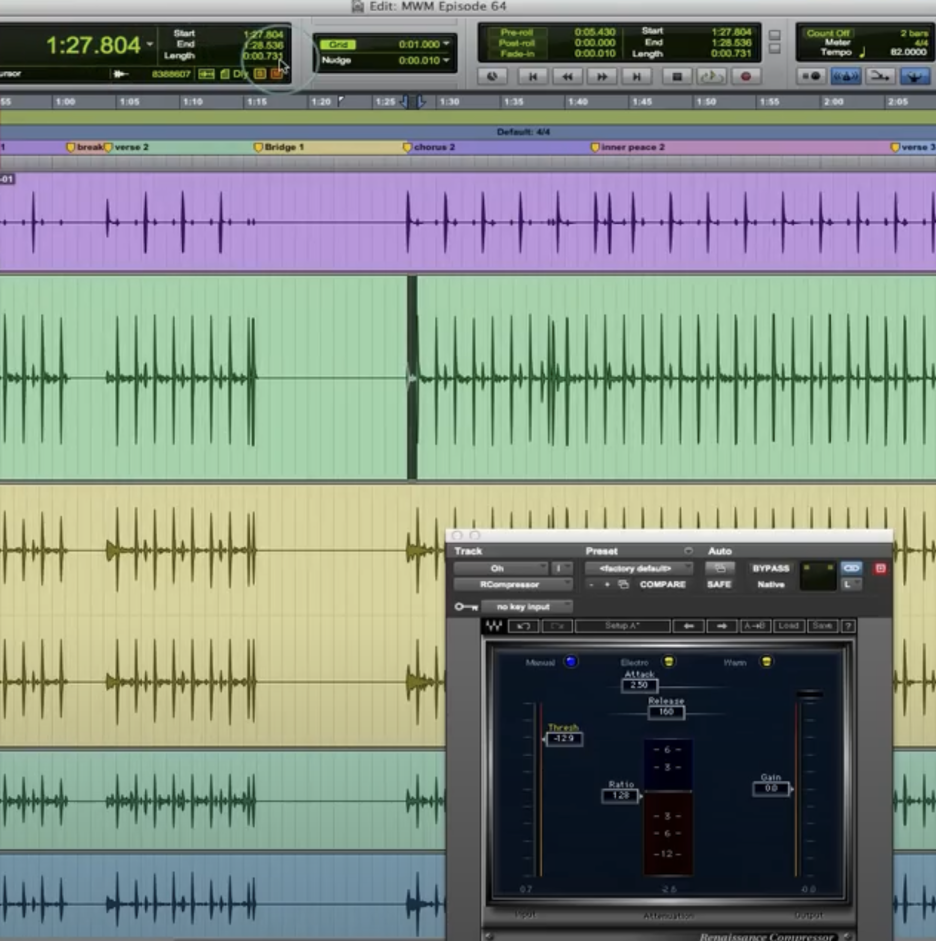Go to end with the transport button

(637, 76)
